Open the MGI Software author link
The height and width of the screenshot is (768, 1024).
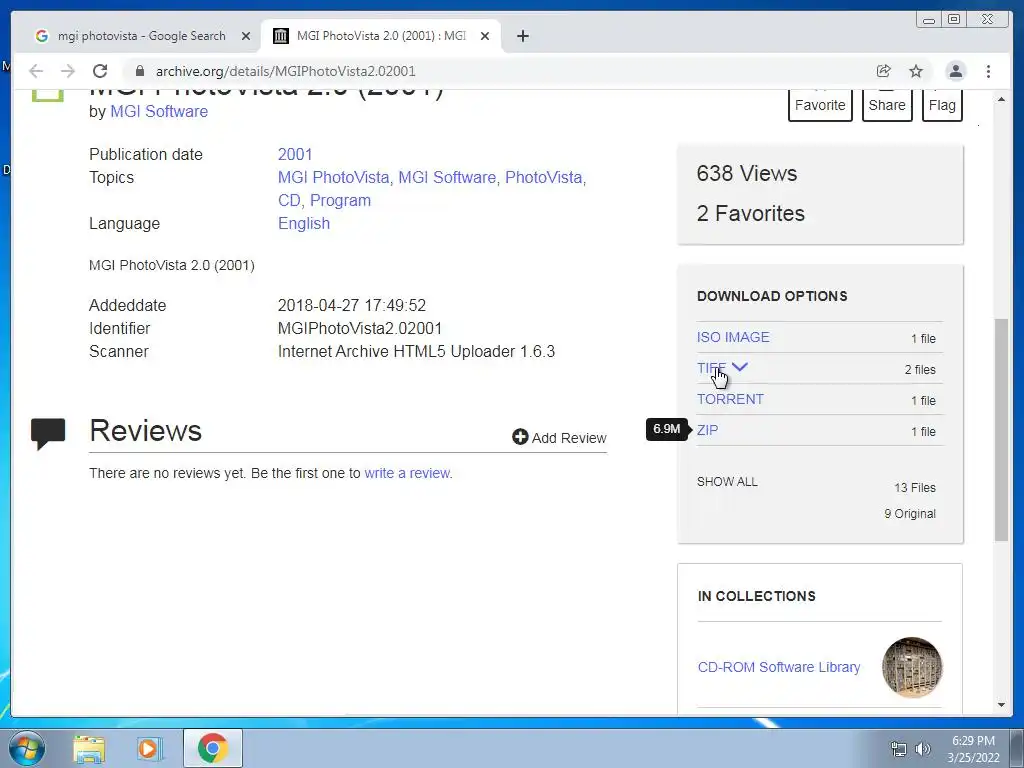coord(159,112)
